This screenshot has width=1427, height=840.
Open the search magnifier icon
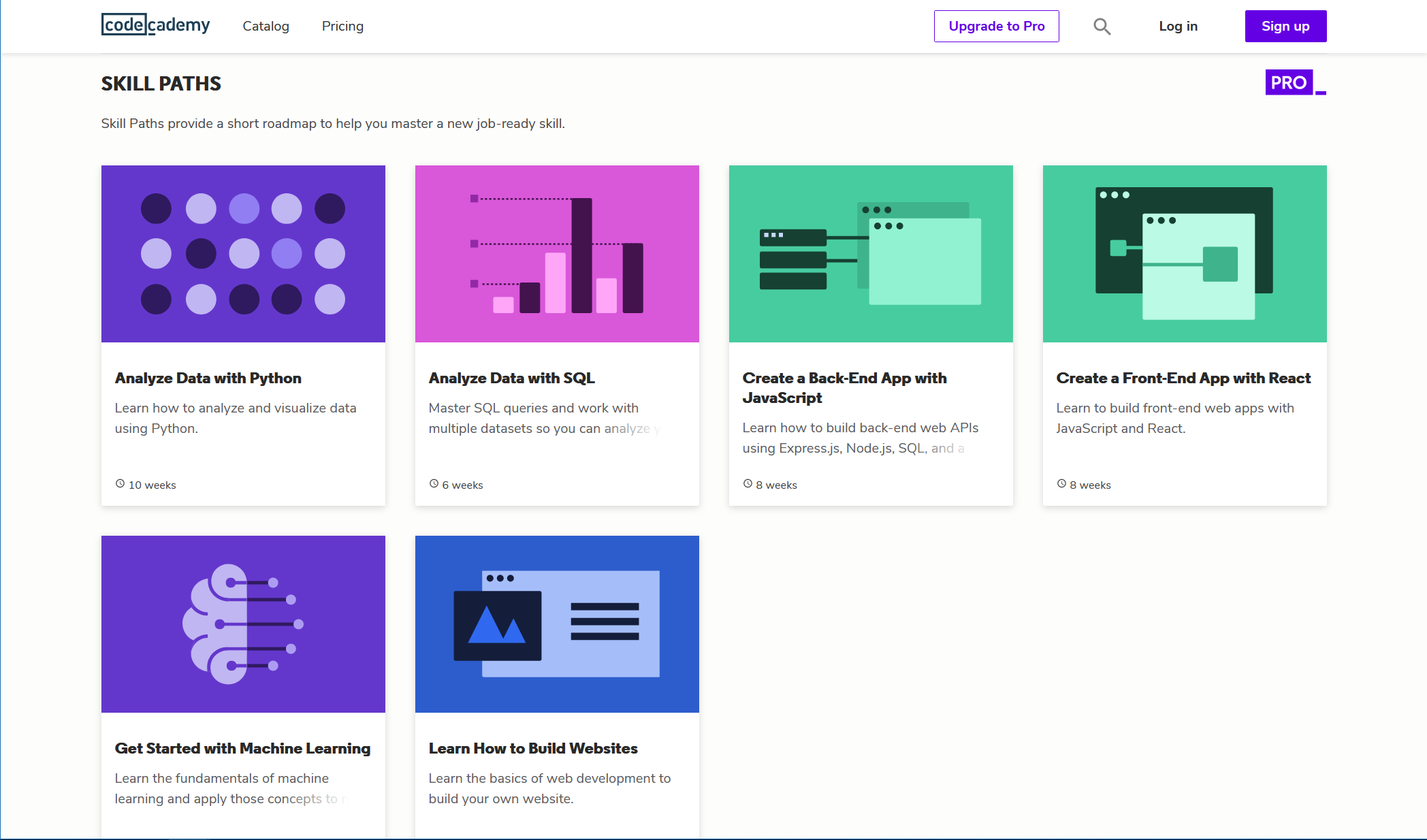pyautogui.click(x=1102, y=27)
